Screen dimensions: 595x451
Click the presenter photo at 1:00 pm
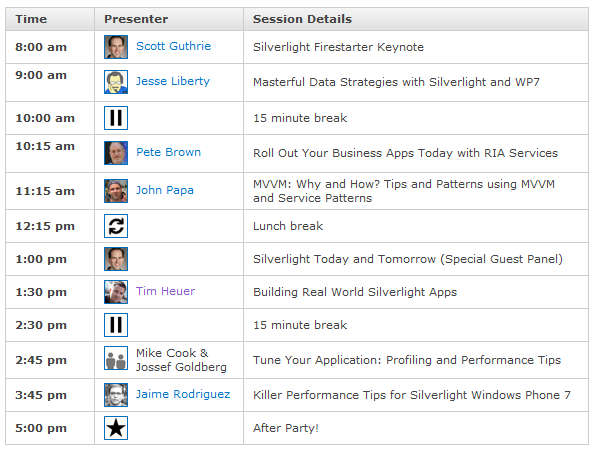[x=116, y=259]
